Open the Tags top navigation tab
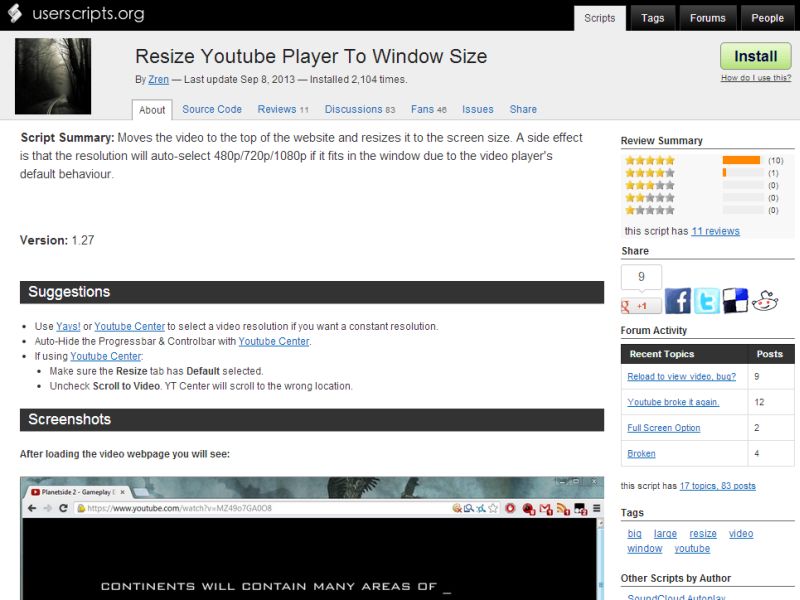This screenshot has width=800, height=600. tap(653, 18)
